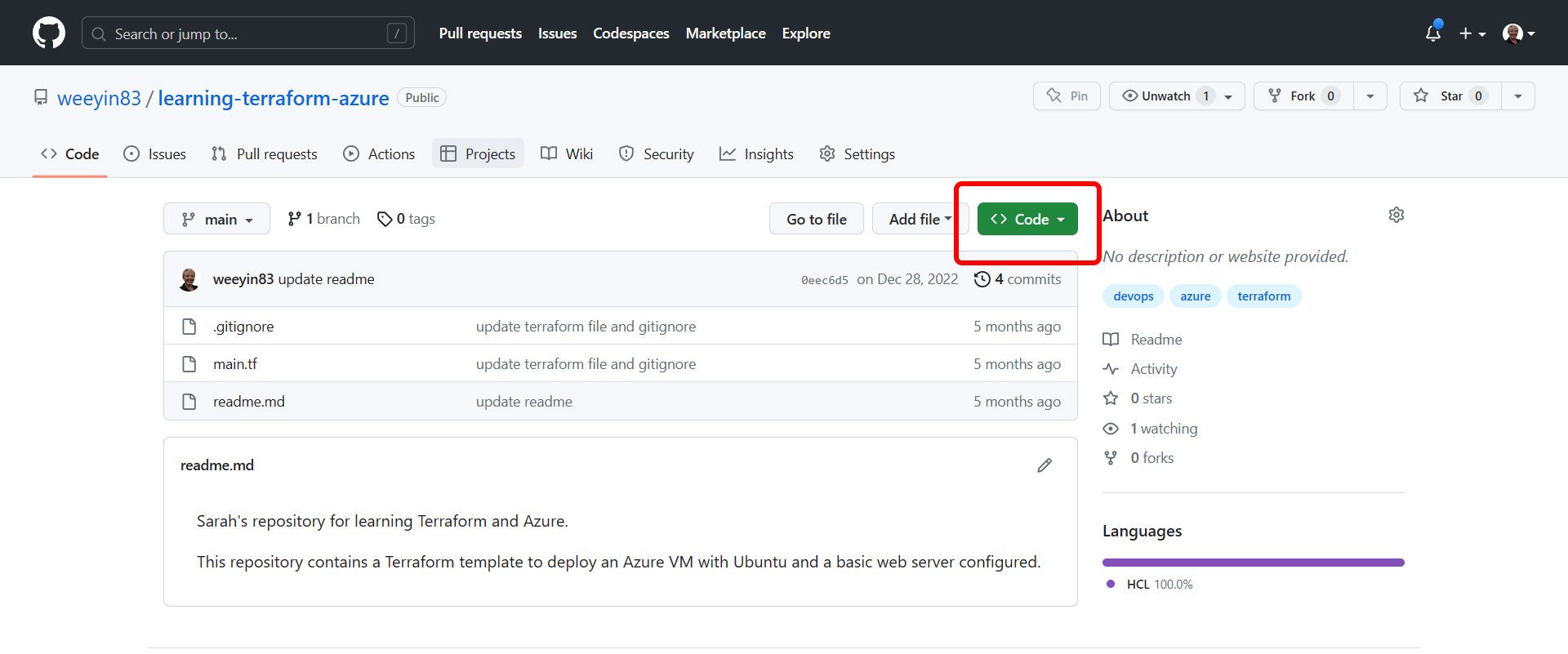Select the Code tab

[x=70, y=154]
